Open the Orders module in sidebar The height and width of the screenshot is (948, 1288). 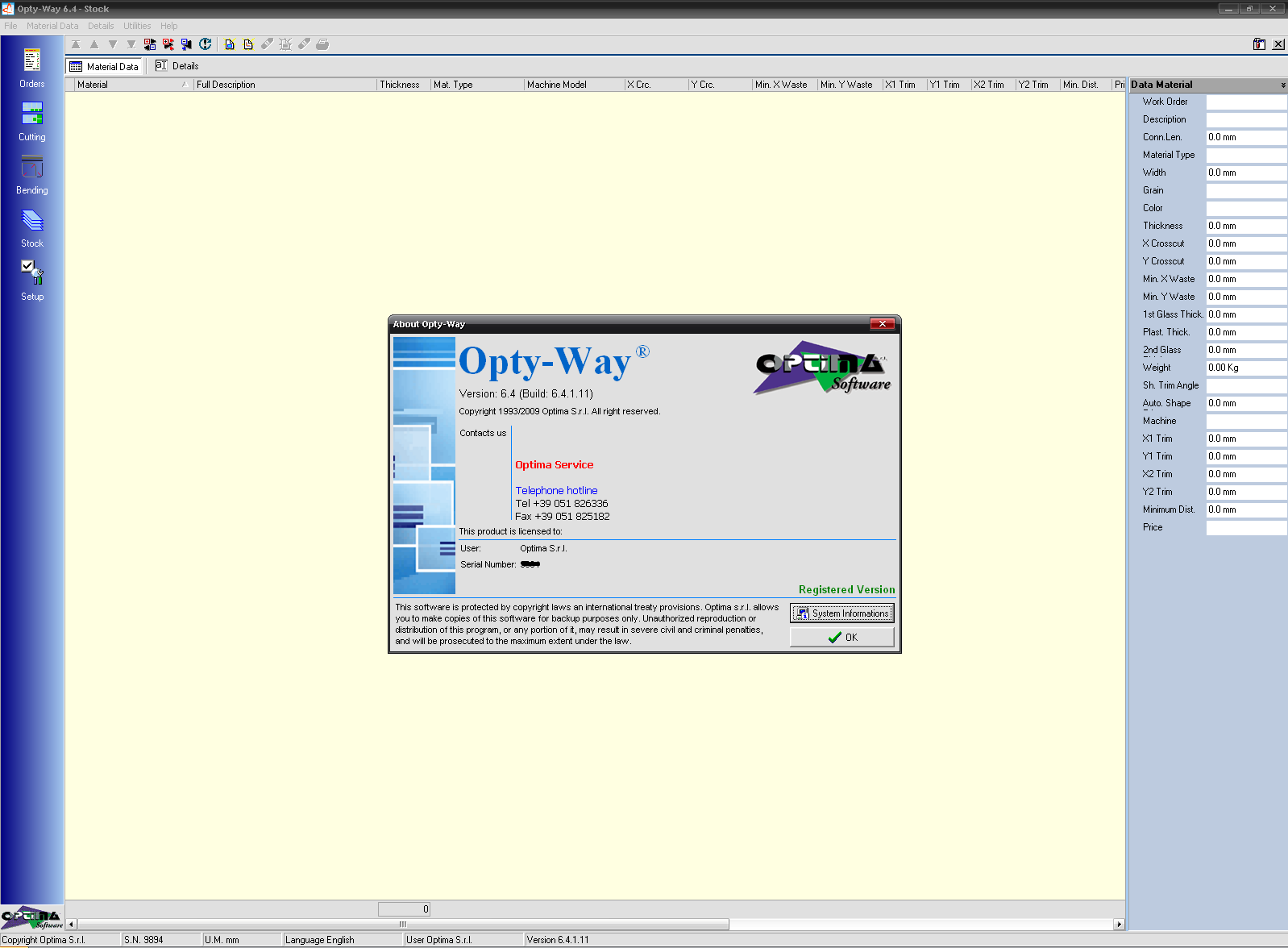pos(31,69)
